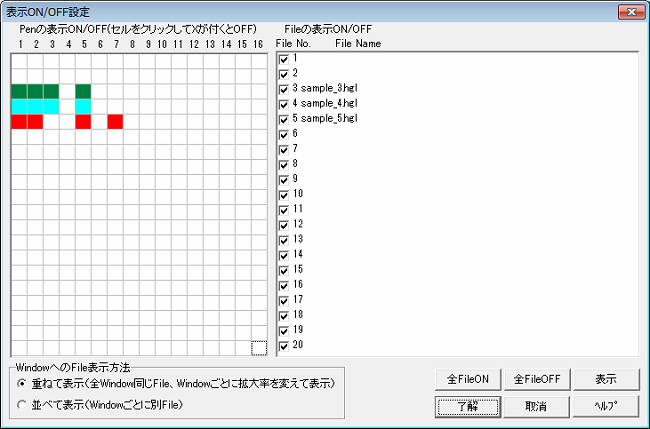Toggle green pen 5 cell
This screenshot has width=650, height=429.
83,92
